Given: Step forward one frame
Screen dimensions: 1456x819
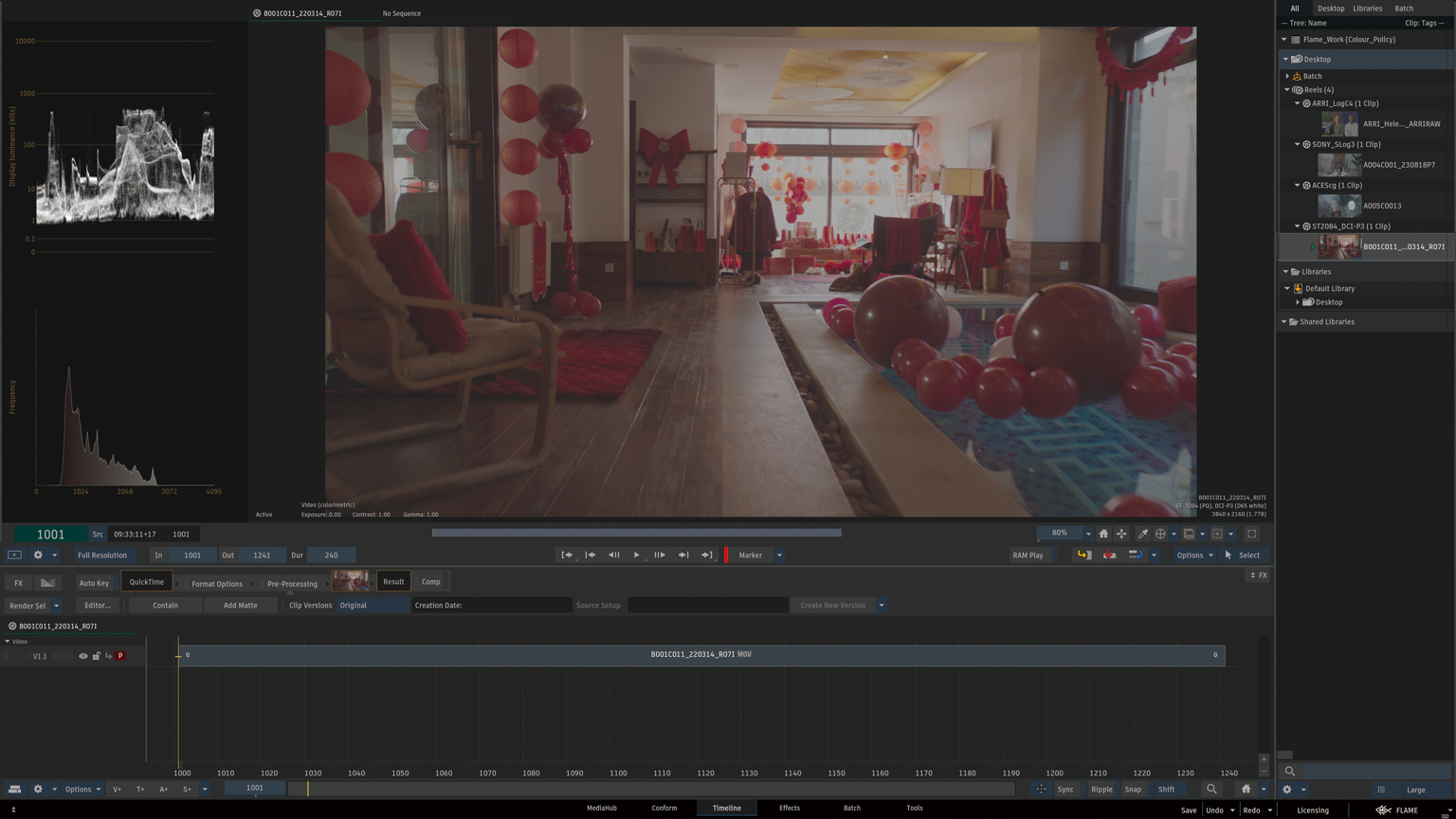Looking at the screenshot, I should [x=660, y=555].
